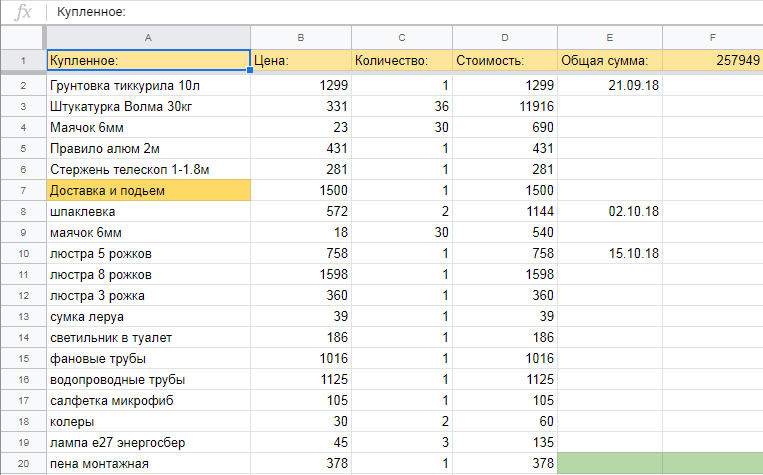Select row 10 header
763x475 pixels.
(23, 254)
